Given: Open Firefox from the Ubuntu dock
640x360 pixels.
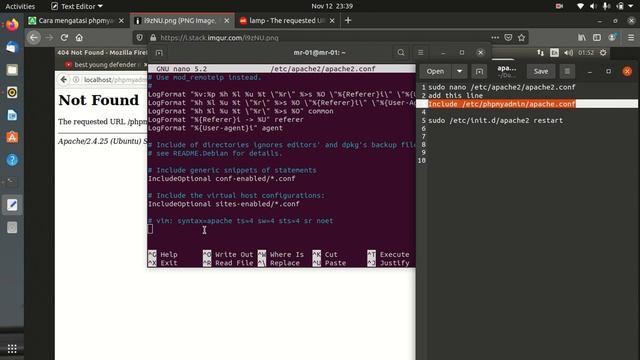Looking at the screenshot, I should tap(12, 25).
